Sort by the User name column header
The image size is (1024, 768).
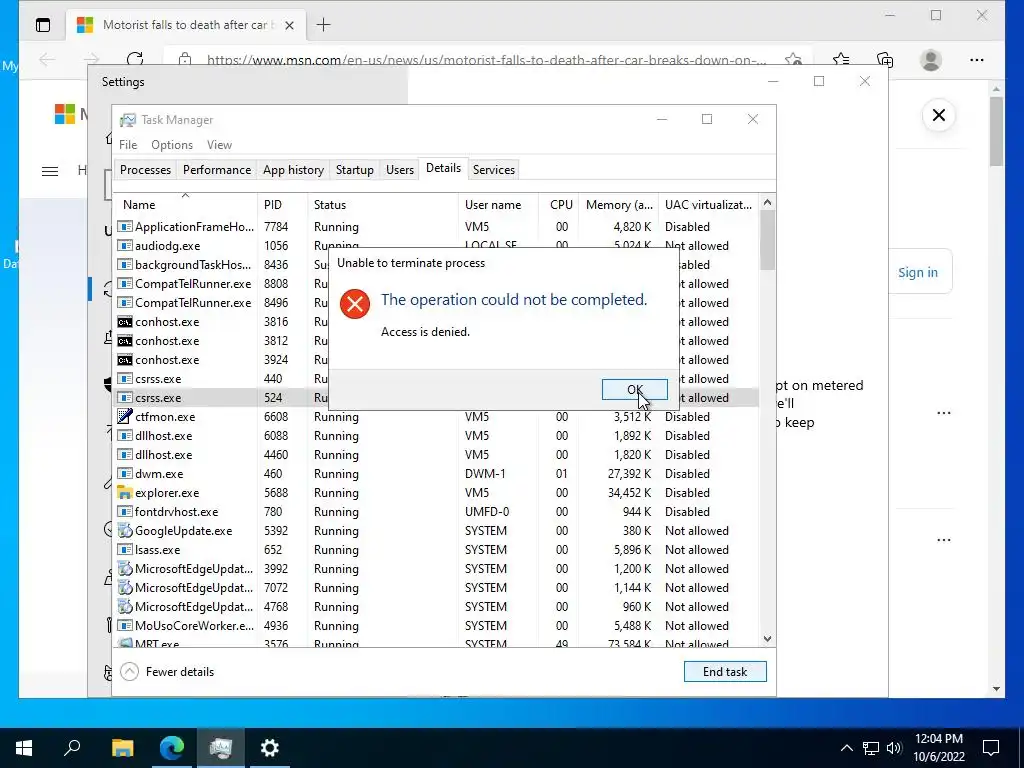click(x=498, y=204)
